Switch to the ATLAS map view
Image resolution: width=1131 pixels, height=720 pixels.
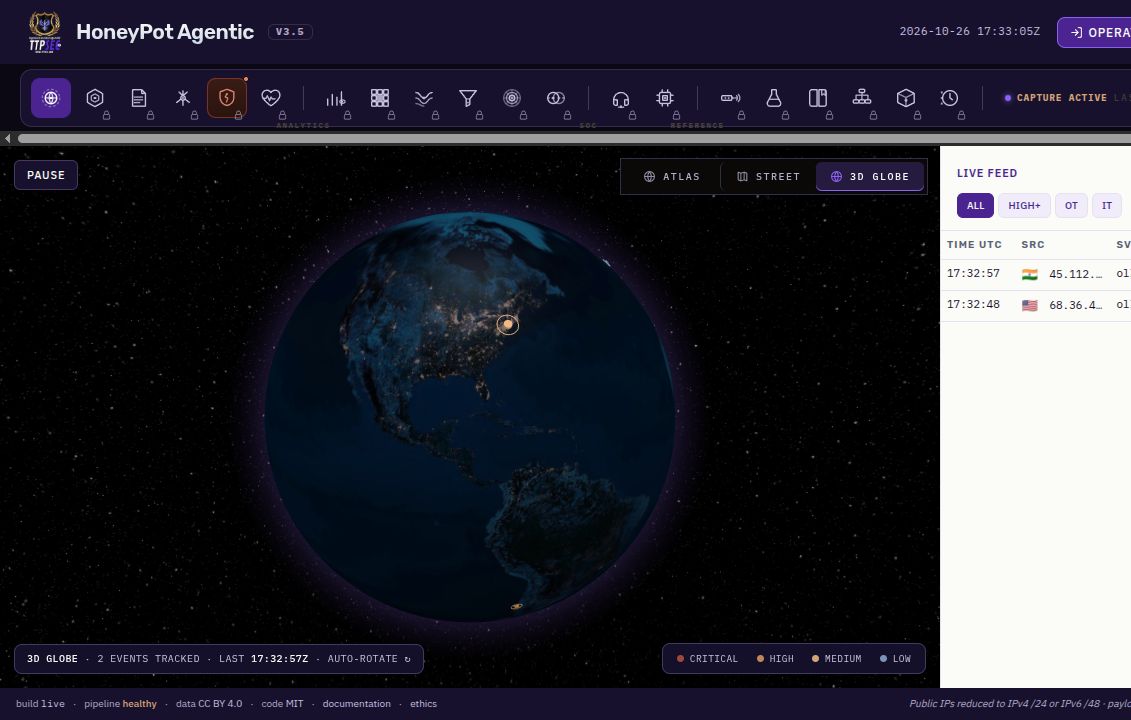672,177
